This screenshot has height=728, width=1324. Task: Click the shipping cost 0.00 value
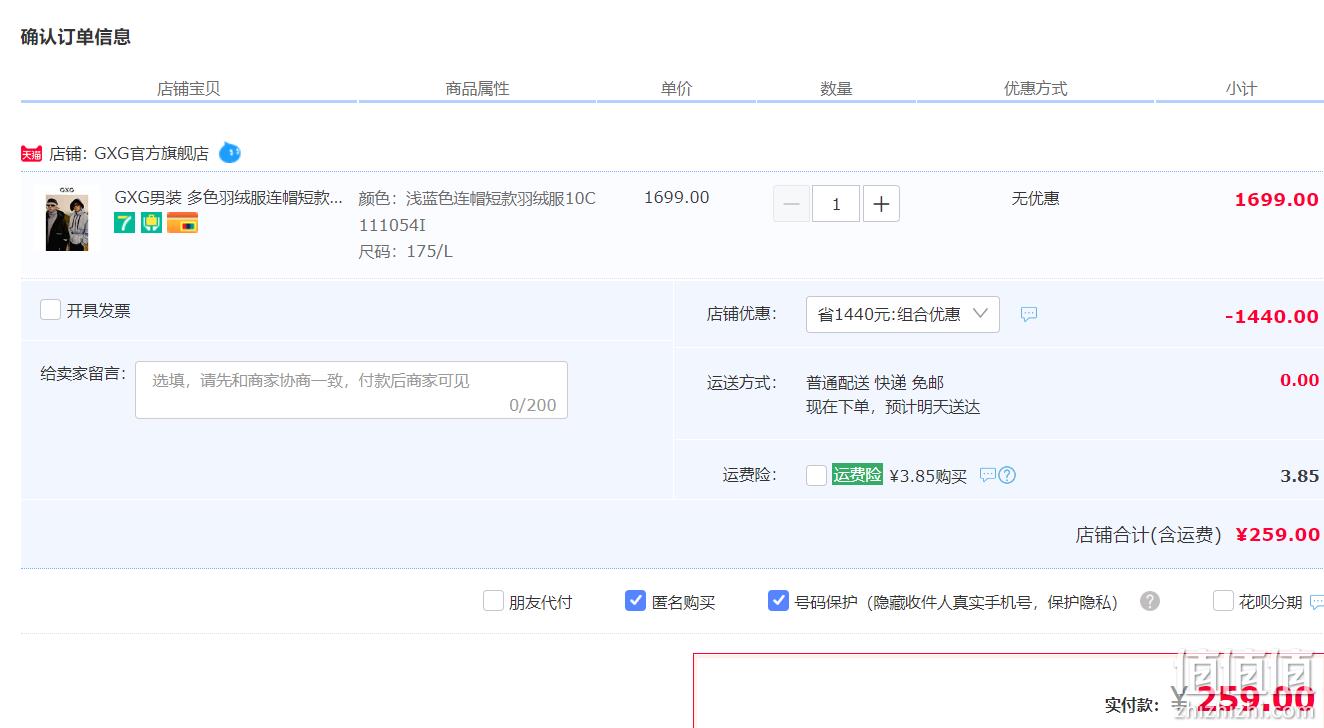(x=1300, y=380)
